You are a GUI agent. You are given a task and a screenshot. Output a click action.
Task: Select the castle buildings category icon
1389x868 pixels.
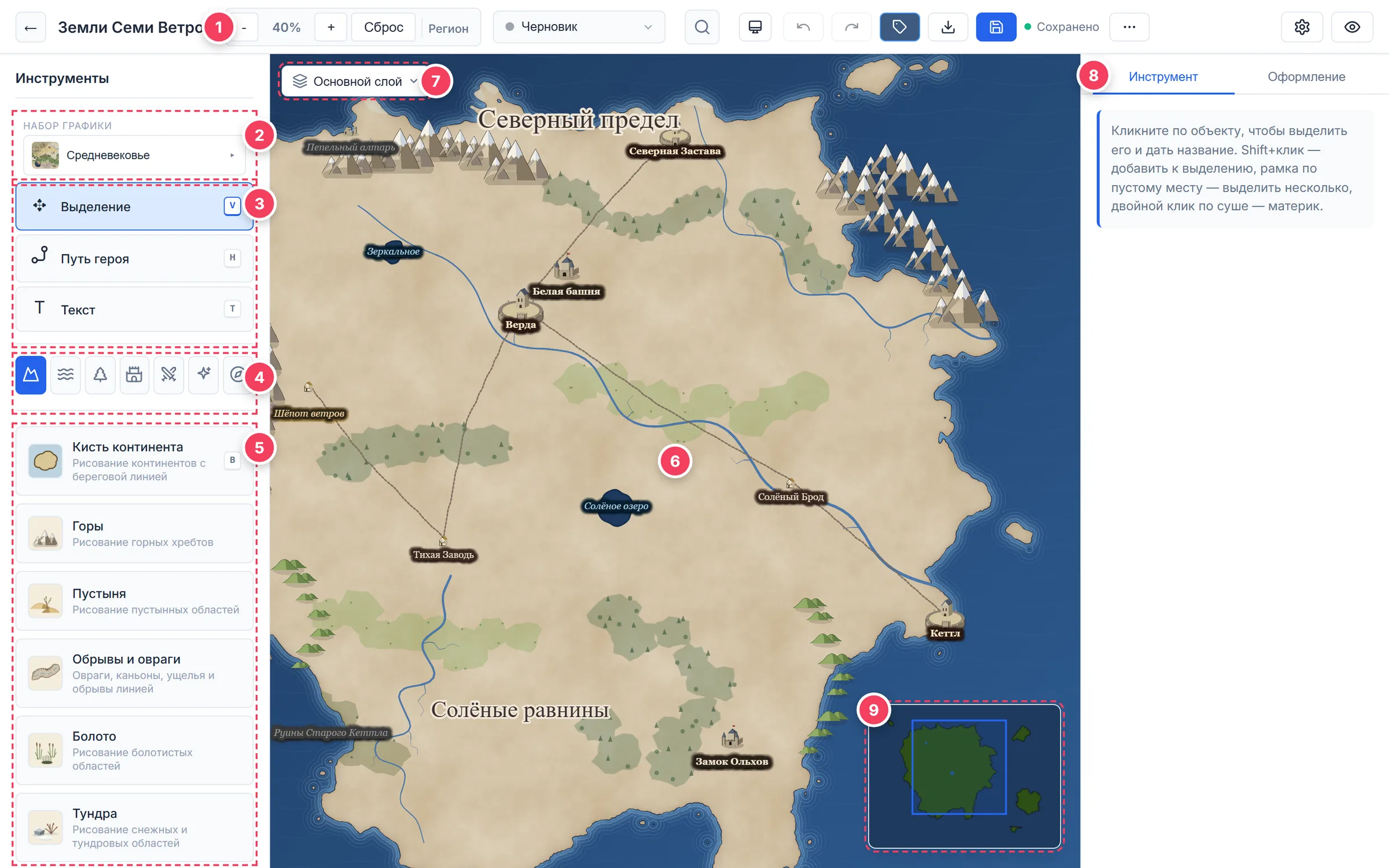pyautogui.click(x=134, y=375)
